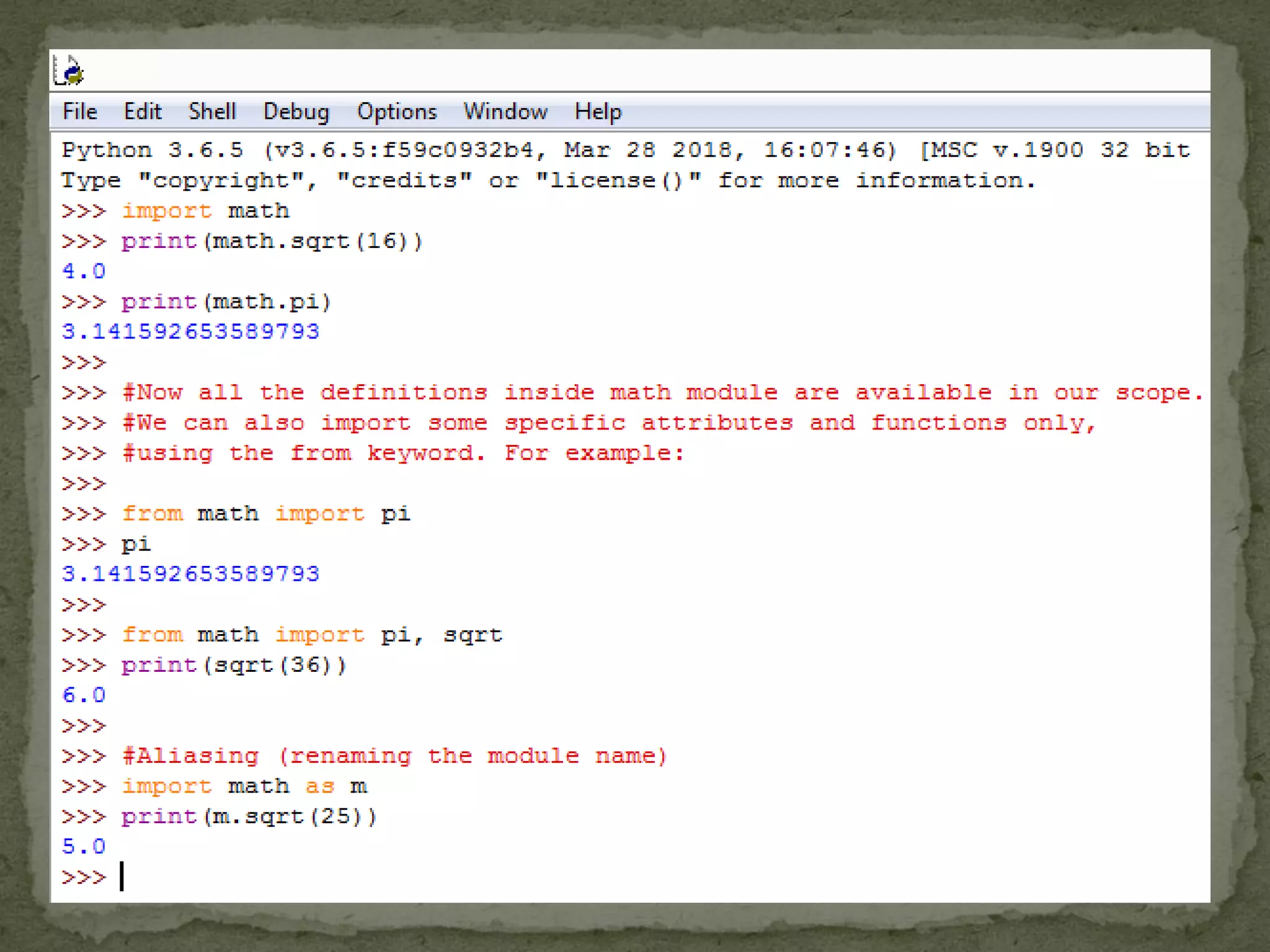Open the Shell menu
This screenshot has height=952, width=1270.
coord(212,112)
